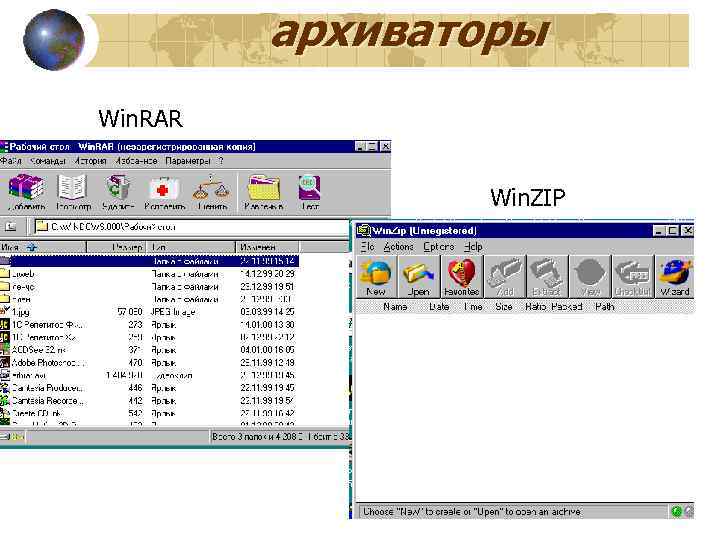The image size is (720, 540).
Task: Open the Options menu in WinZip
Action: [439, 247]
